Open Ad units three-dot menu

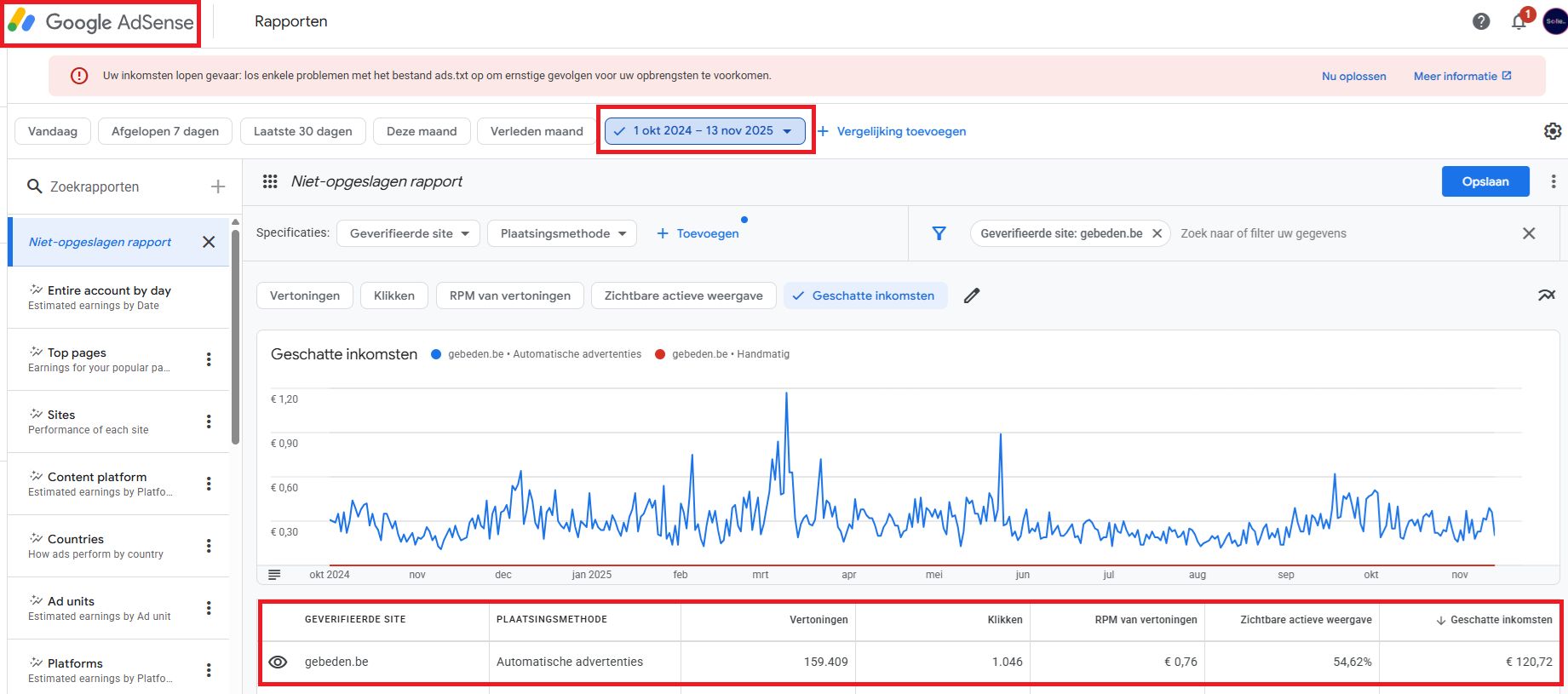click(209, 608)
